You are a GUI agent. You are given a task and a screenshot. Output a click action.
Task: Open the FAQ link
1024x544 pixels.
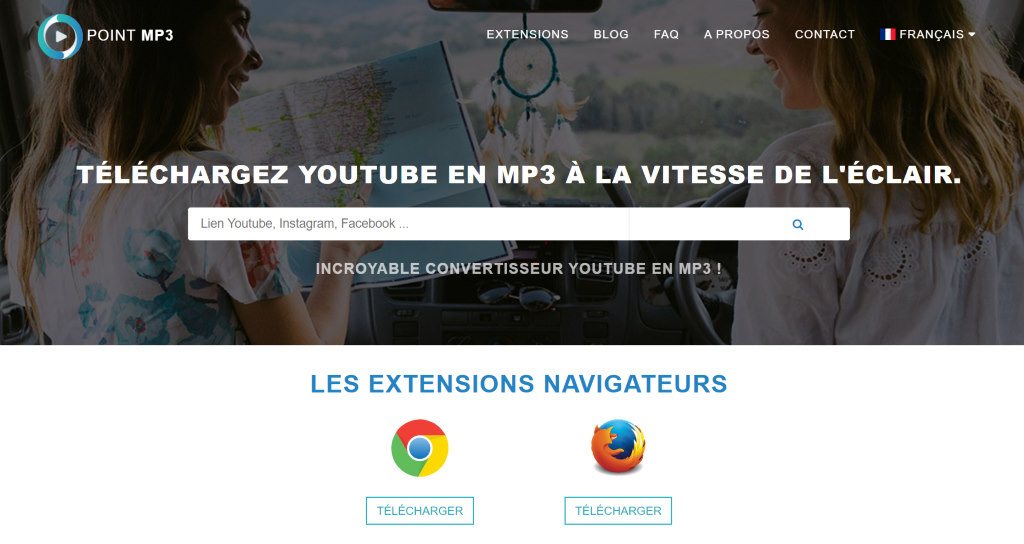(x=666, y=34)
